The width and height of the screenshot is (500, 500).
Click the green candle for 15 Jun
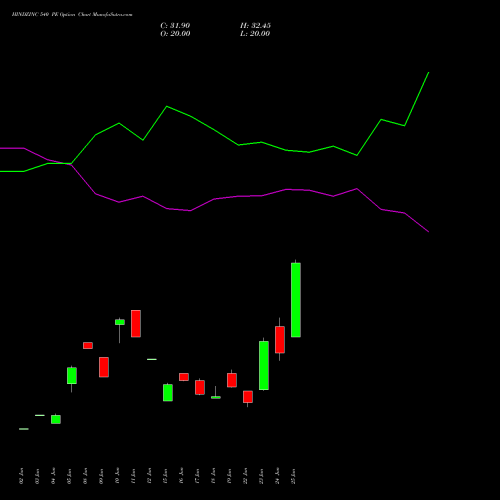tap(168, 392)
